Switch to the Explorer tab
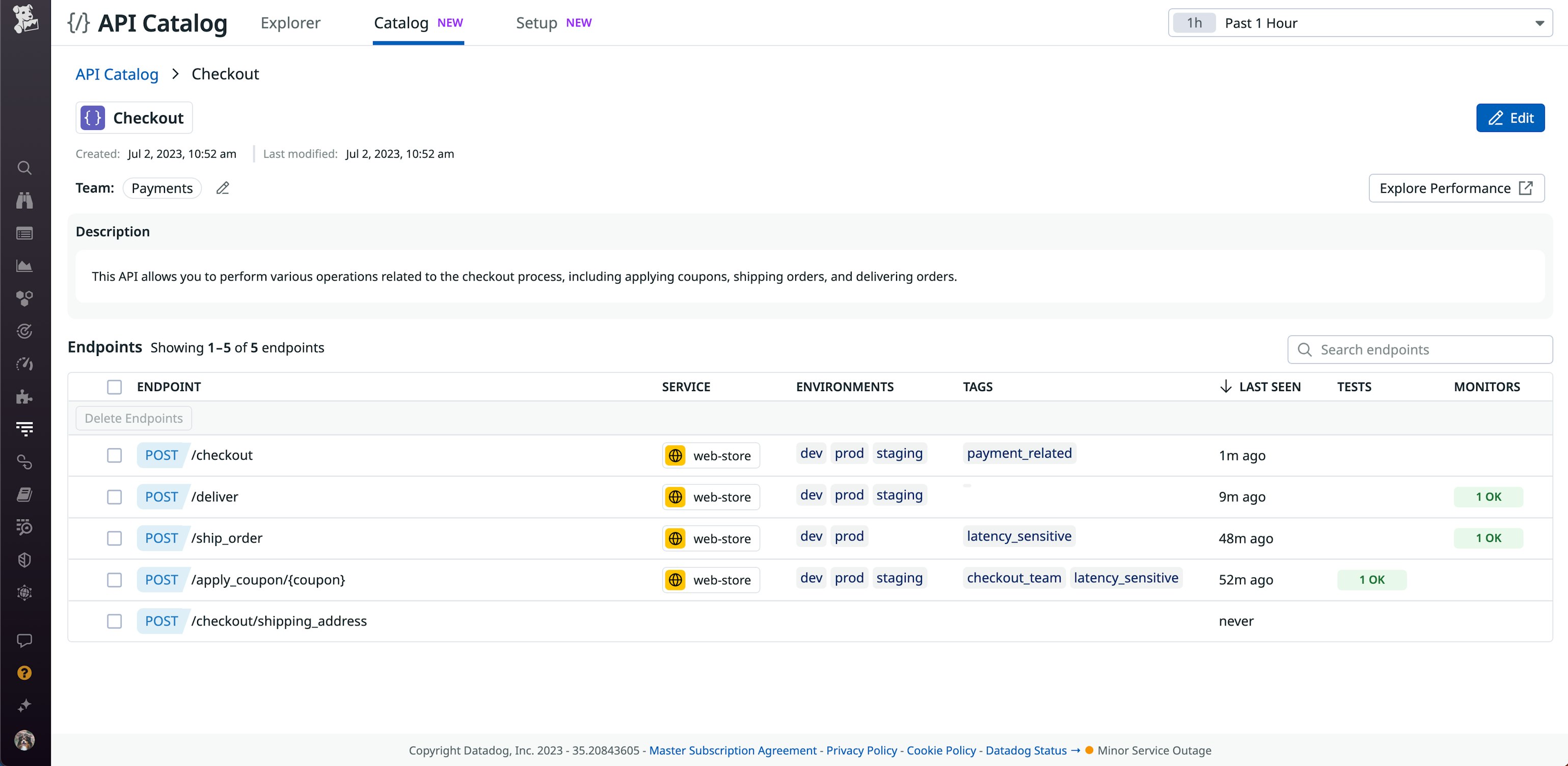1568x766 pixels. (290, 22)
